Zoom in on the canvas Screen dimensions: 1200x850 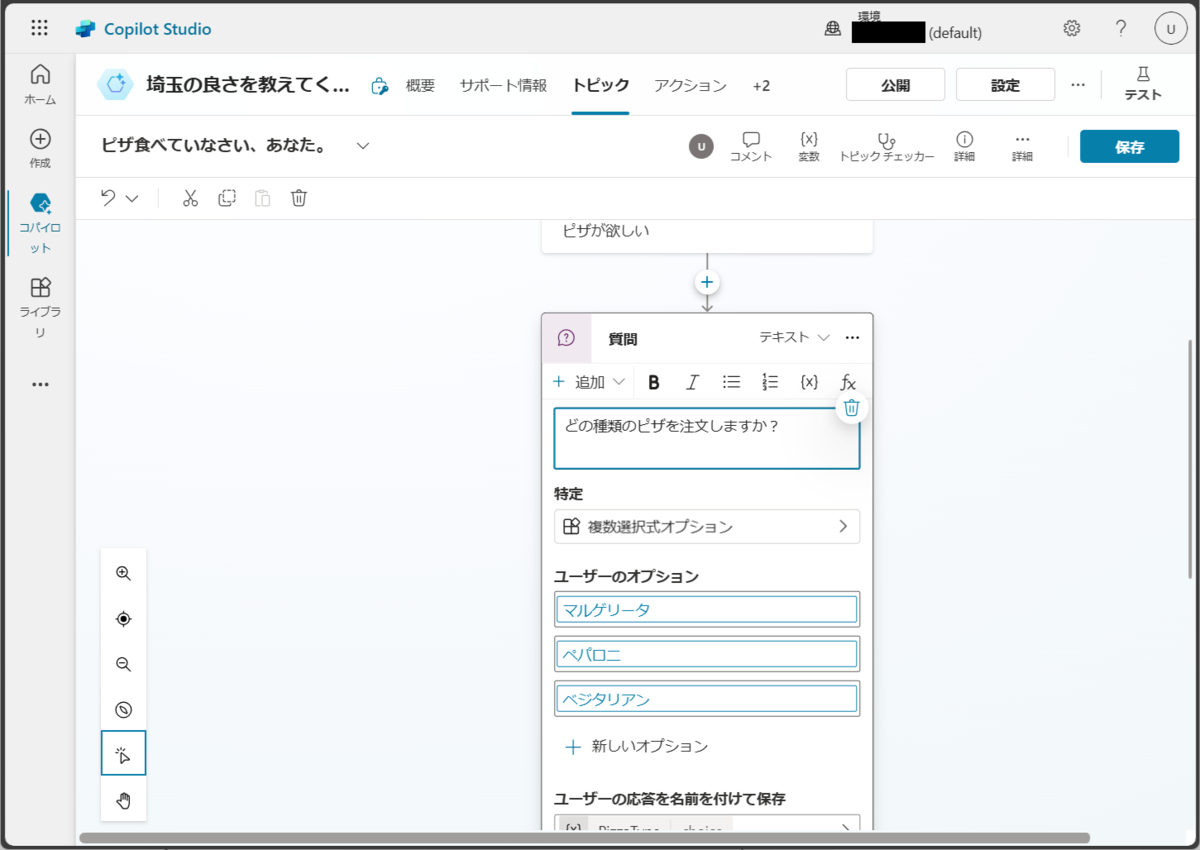pos(124,574)
